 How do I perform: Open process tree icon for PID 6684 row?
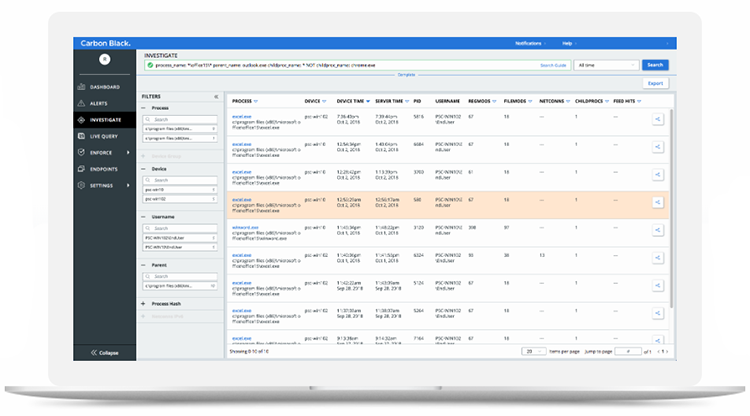point(658,147)
